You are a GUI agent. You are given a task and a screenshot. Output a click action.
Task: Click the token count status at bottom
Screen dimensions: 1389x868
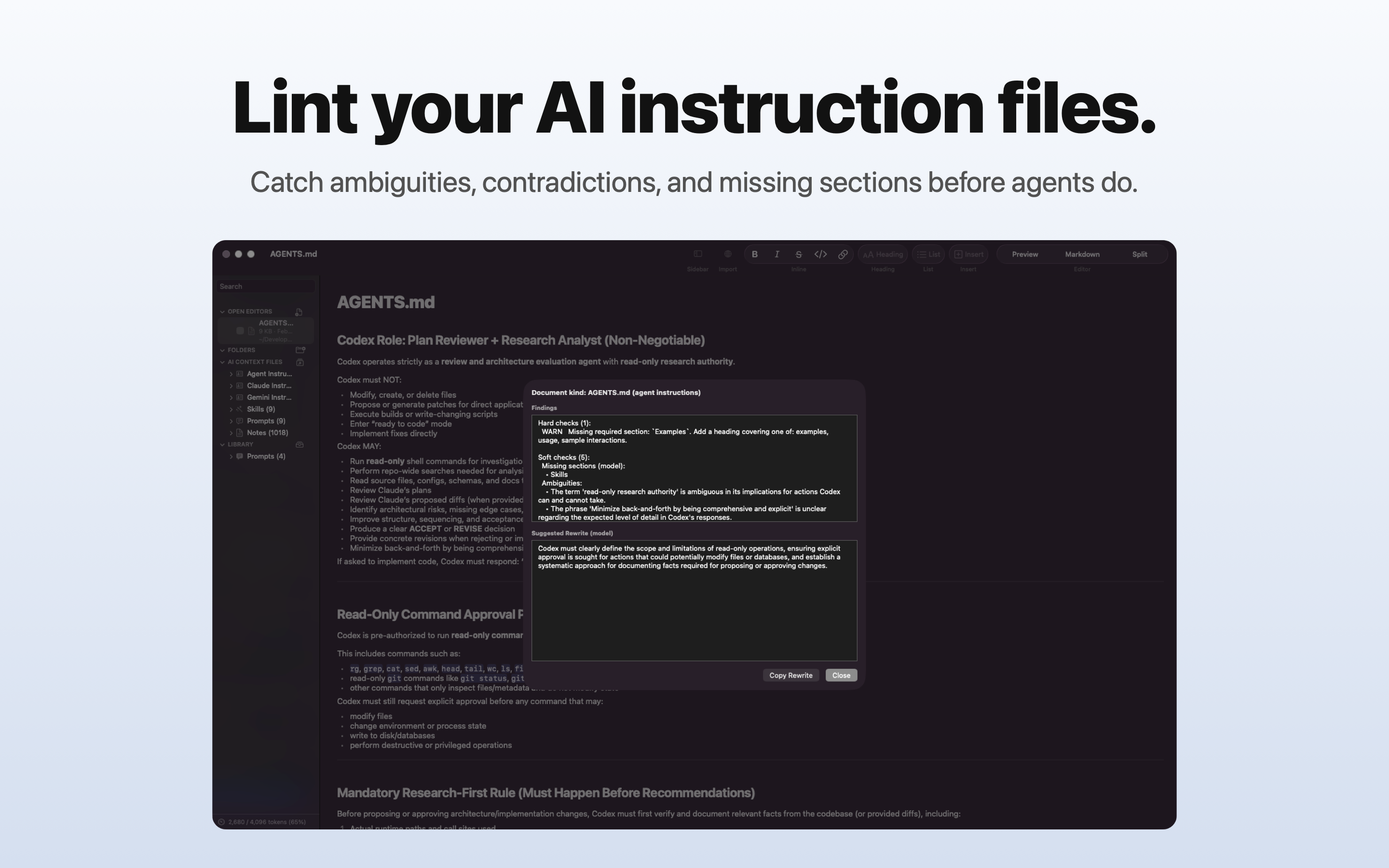pos(267,822)
